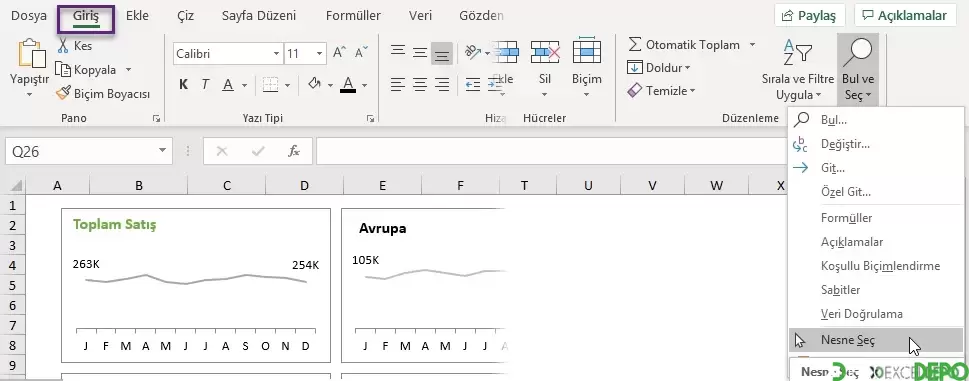Choose Değiştir... from the menu

tap(876, 144)
